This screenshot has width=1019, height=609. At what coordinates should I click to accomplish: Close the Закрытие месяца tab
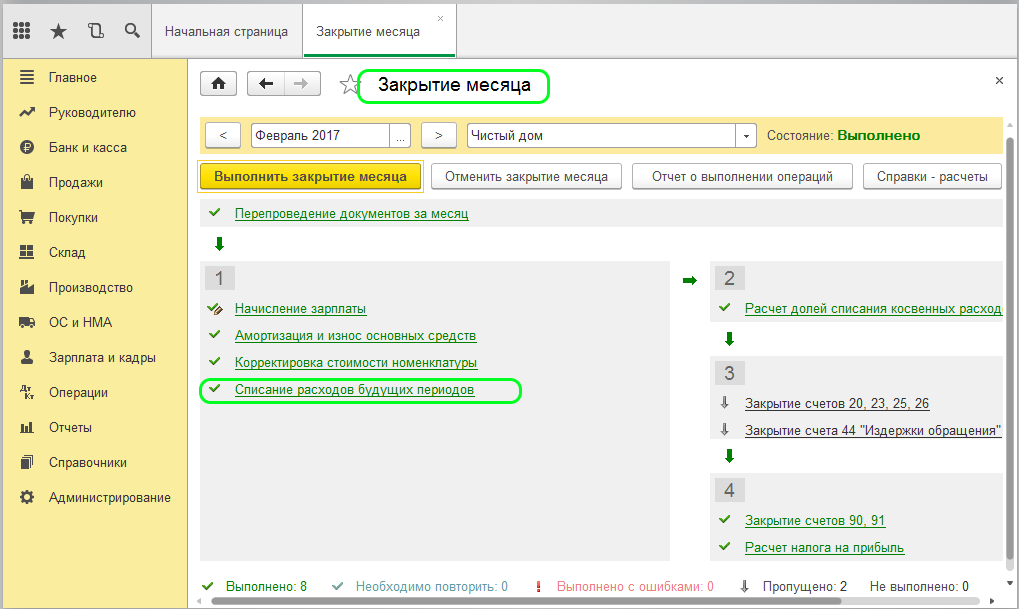click(440, 19)
